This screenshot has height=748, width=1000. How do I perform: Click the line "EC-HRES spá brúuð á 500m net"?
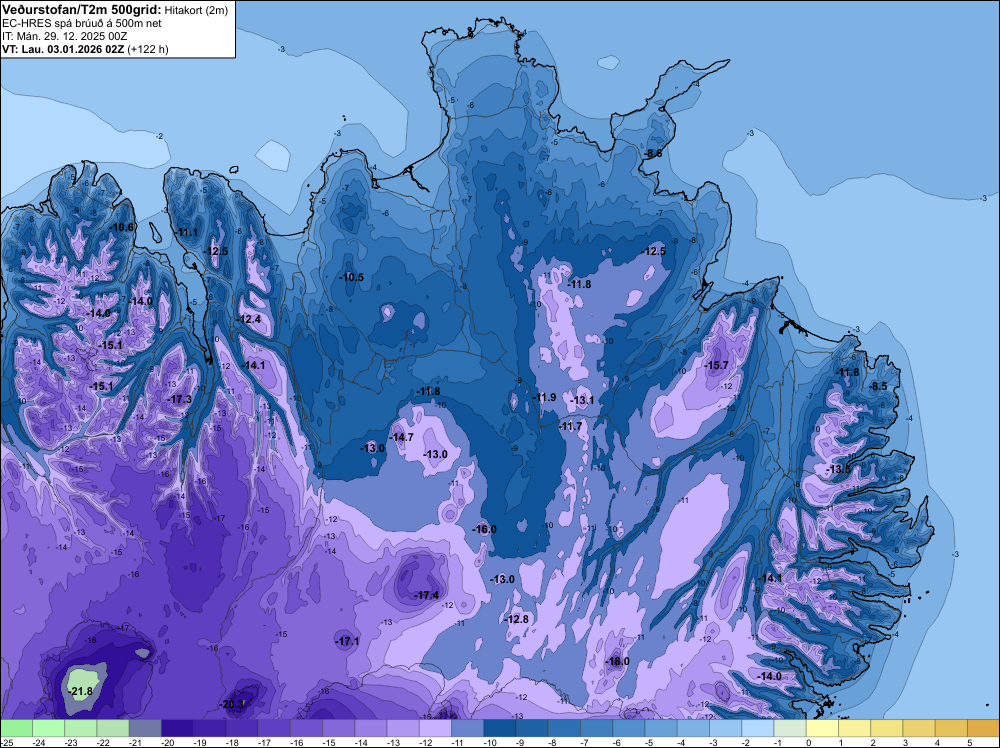(82, 23)
